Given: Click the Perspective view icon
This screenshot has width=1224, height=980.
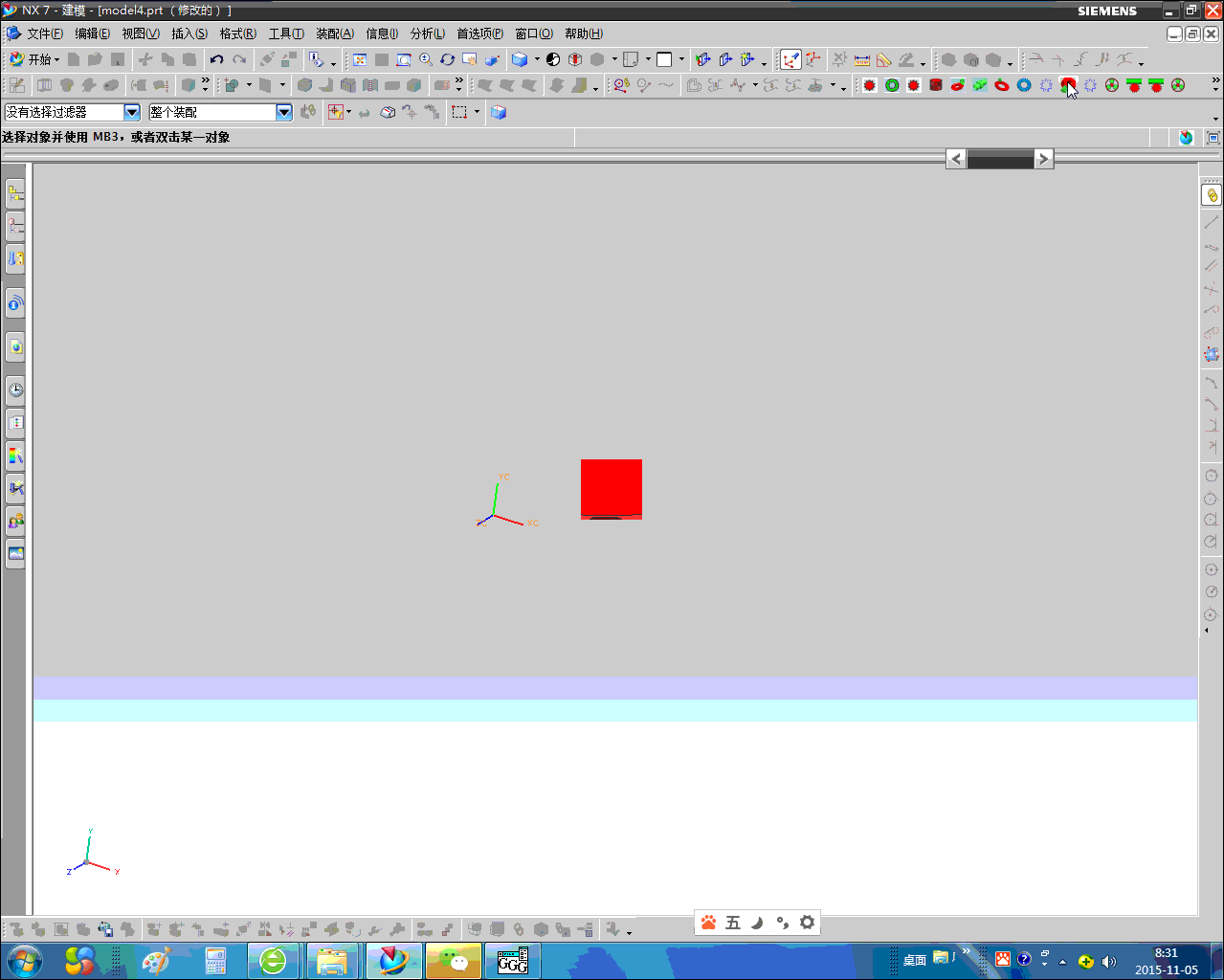Looking at the screenshot, I should (x=492, y=59).
